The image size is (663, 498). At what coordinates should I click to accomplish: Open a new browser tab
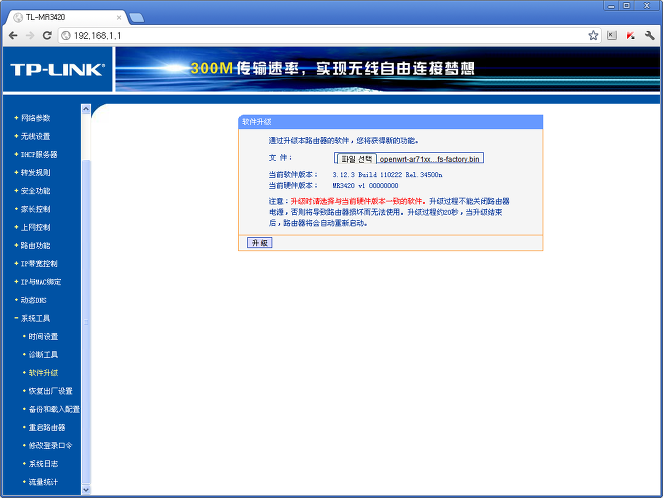pos(137,18)
